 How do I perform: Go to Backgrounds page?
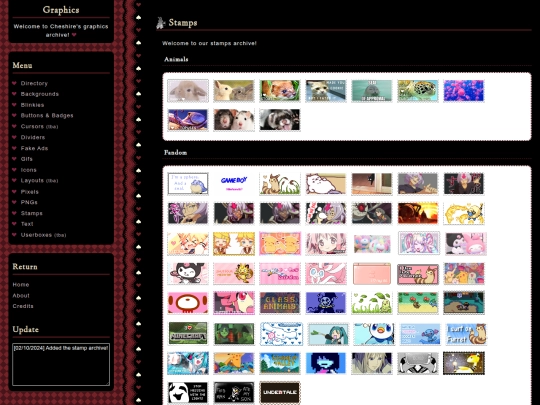pos(40,94)
